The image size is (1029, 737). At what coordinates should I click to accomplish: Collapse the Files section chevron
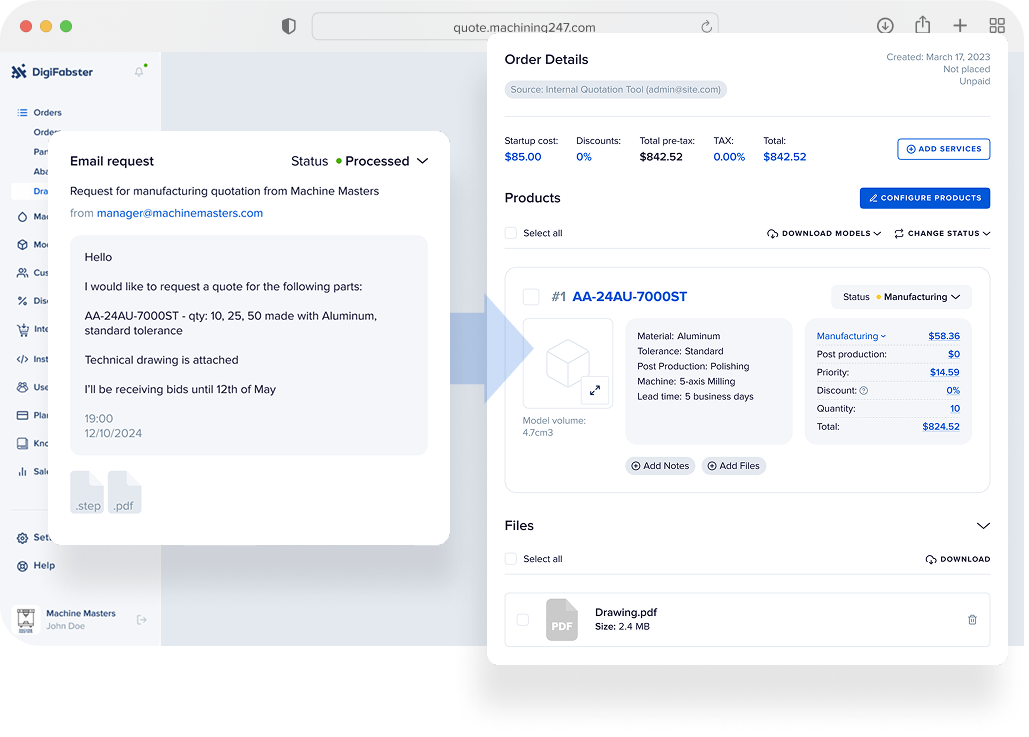(982, 526)
